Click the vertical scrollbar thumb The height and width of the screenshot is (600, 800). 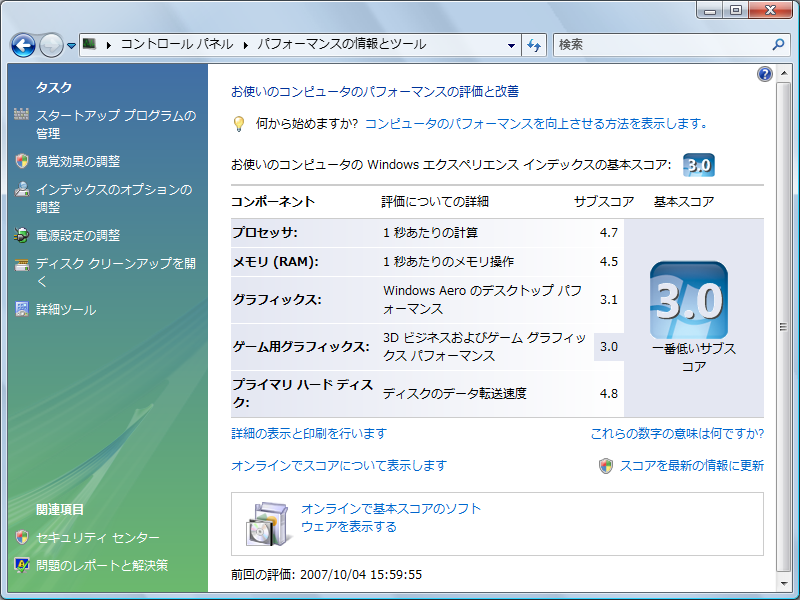coord(783,327)
